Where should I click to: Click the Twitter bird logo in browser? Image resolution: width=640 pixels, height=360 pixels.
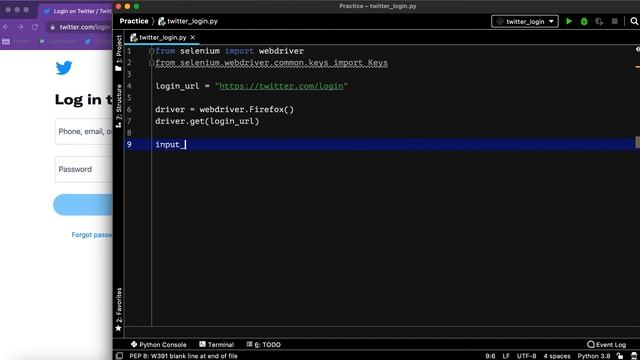pyautogui.click(x=64, y=68)
